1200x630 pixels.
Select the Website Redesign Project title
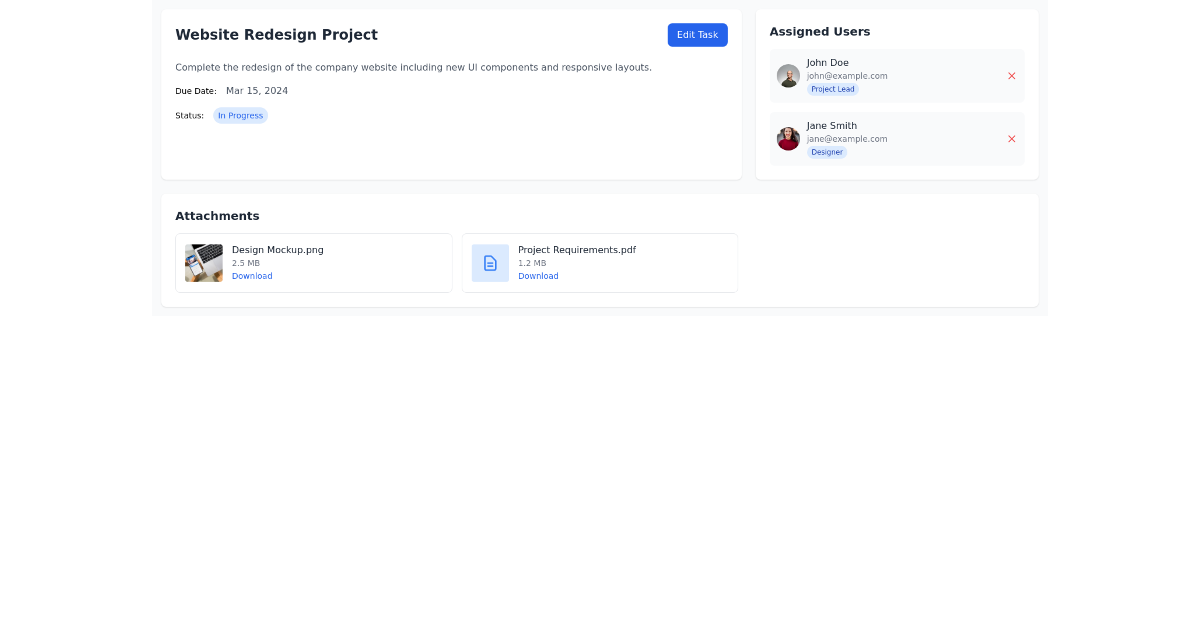tap(276, 34)
